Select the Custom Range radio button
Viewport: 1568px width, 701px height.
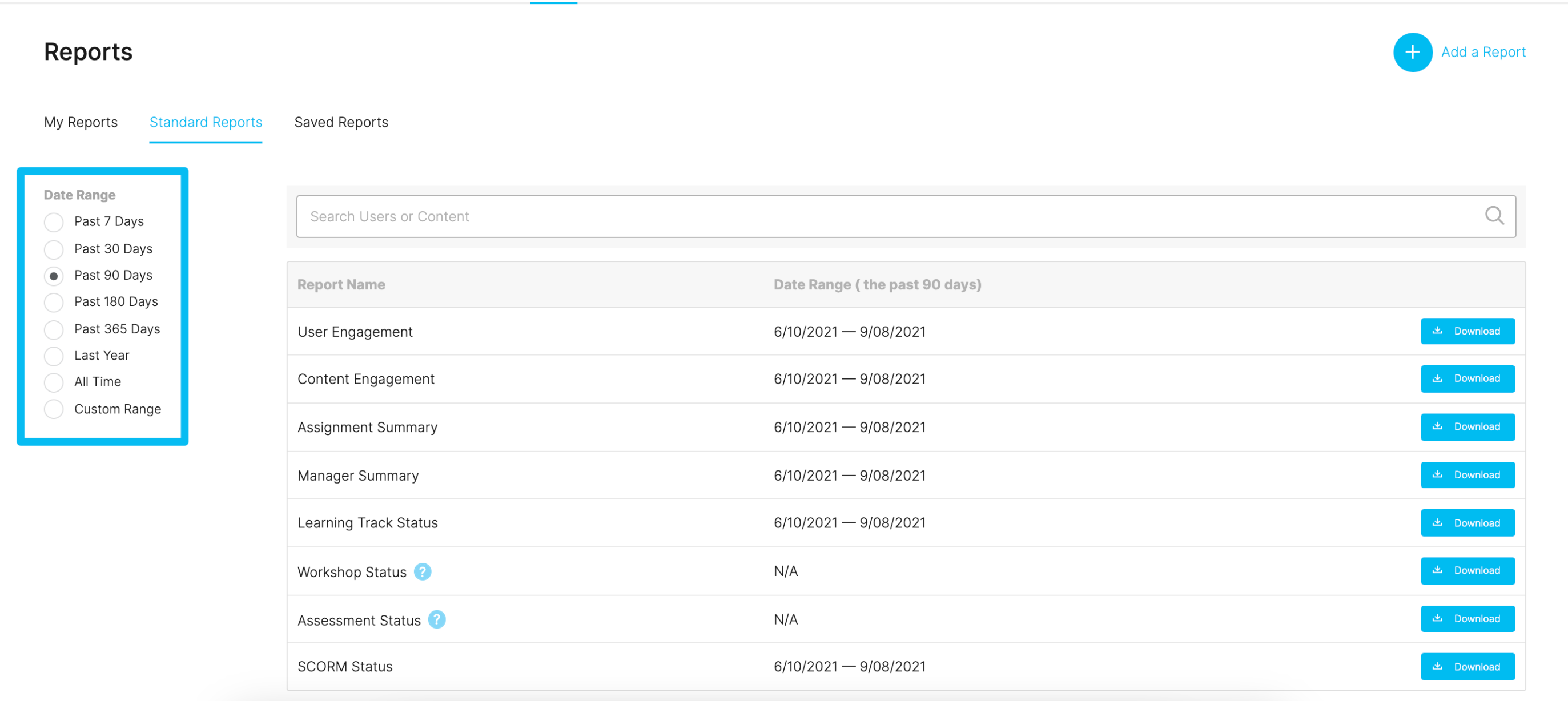point(54,409)
